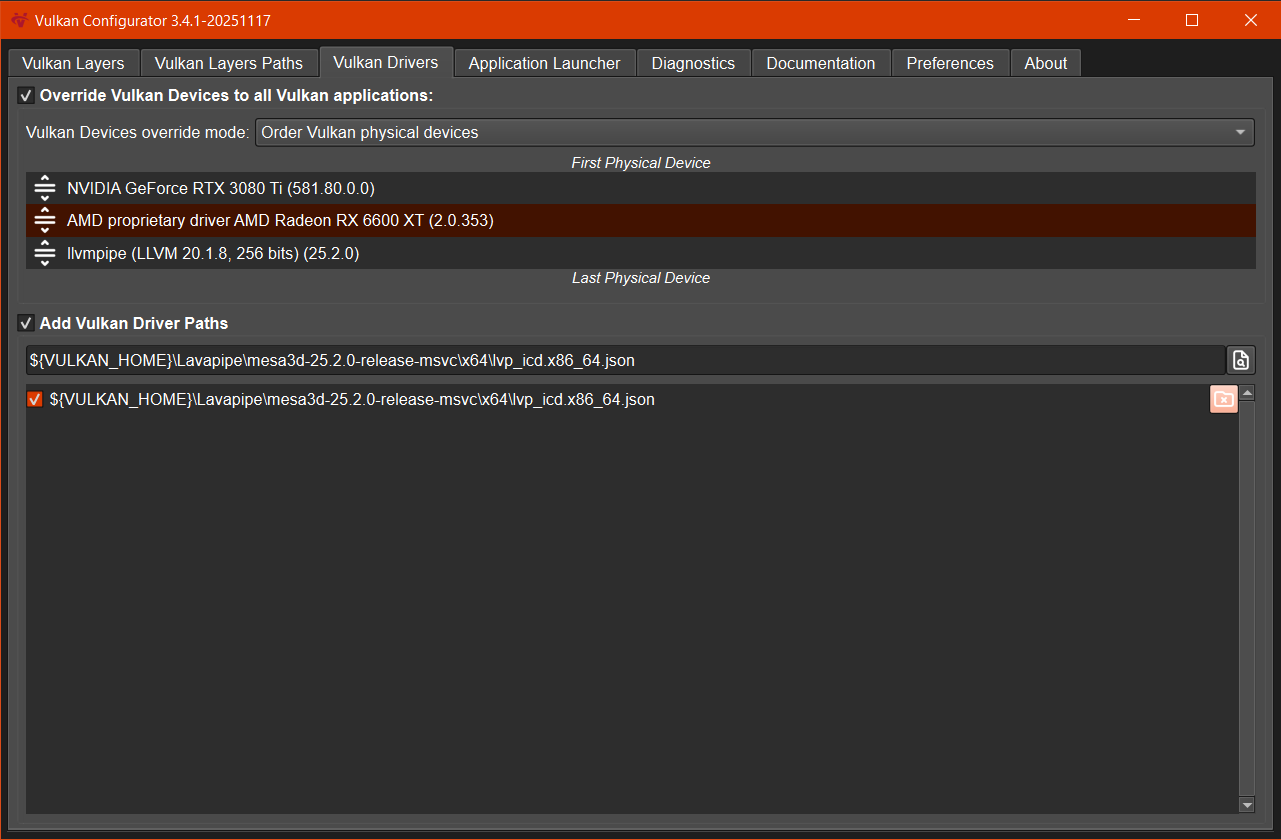
Task: Click the browse driver file icon
Action: point(1241,360)
